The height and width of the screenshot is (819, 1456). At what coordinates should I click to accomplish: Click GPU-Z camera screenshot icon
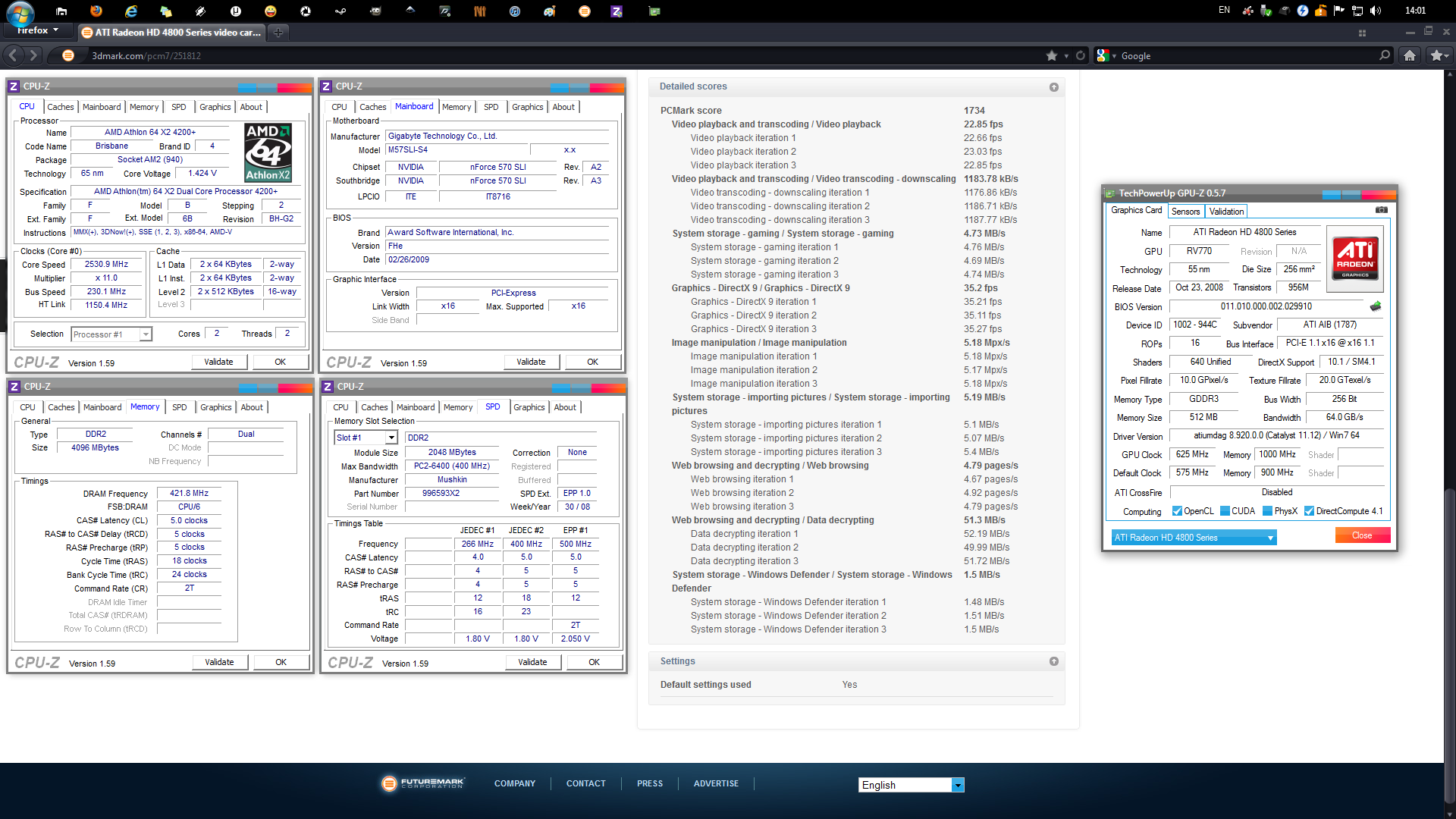[1382, 210]
